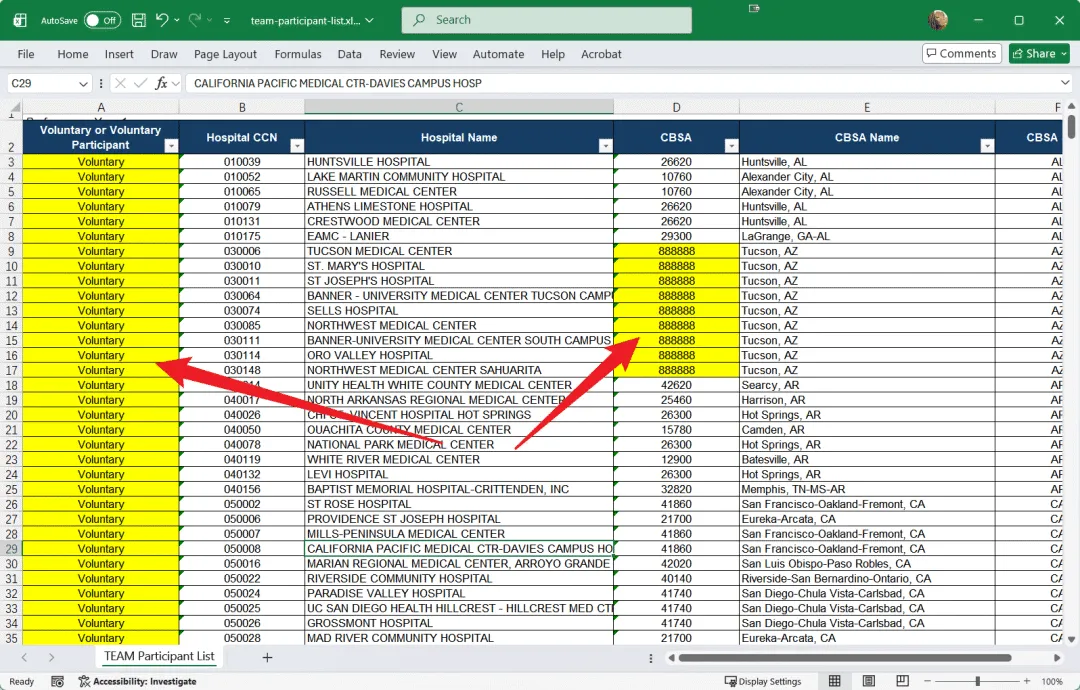This screenshot has height=690, width=1080.
Task: Click next sheet navigation arrow
Action: click(51, 658)
